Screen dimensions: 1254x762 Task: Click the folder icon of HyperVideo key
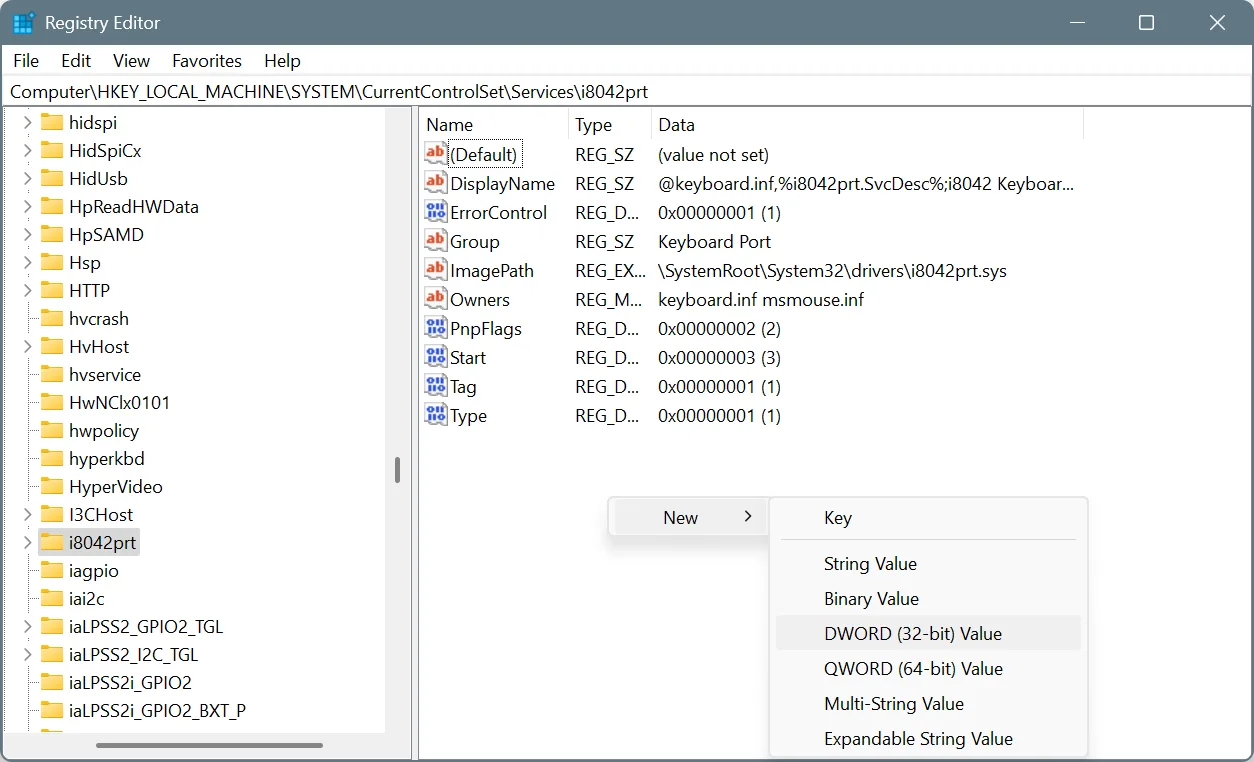(52, 486)
